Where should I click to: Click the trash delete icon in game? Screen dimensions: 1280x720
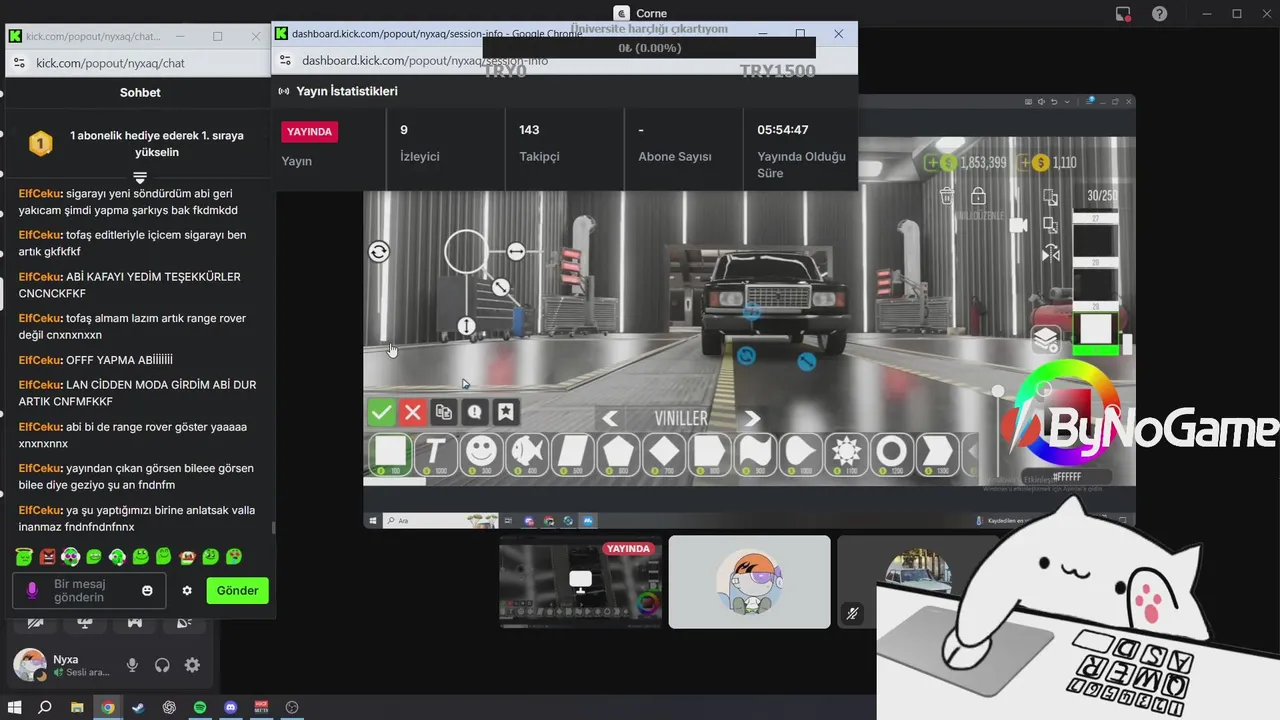[x=948, y=195]
